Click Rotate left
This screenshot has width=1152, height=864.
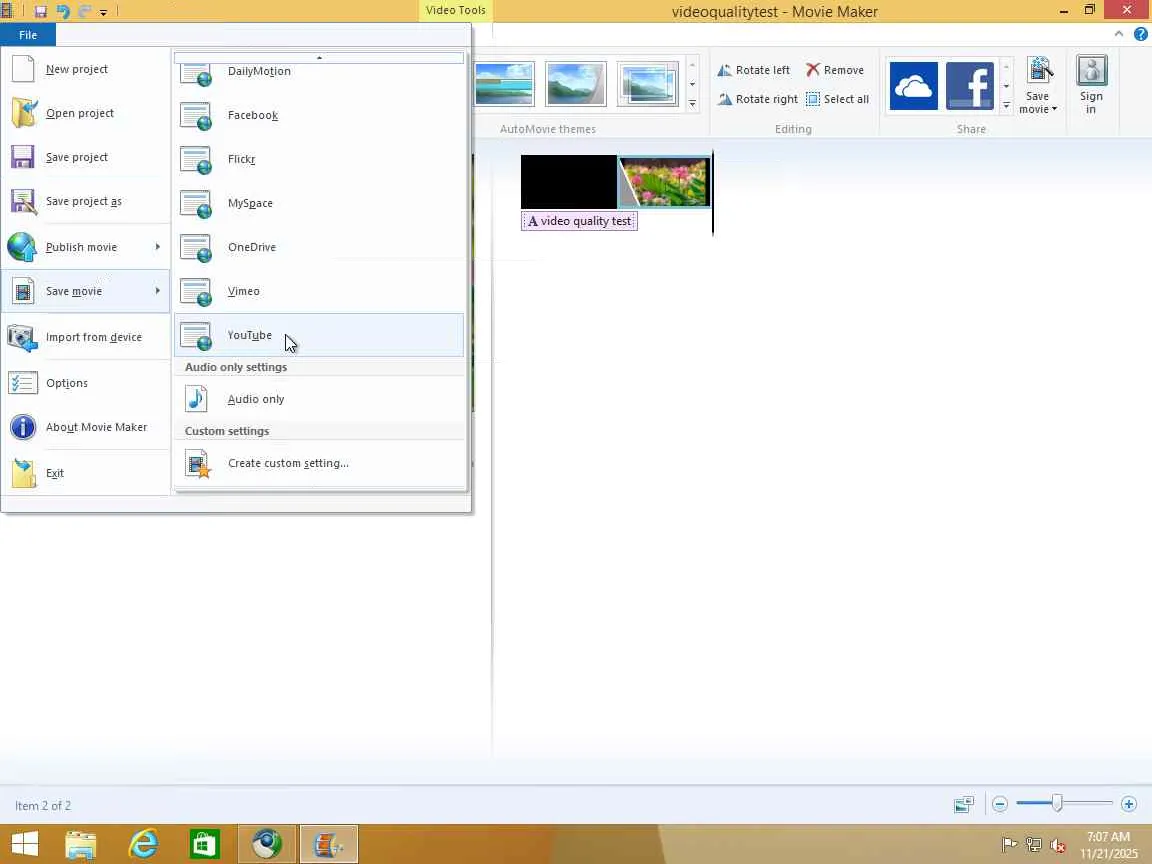[754, 70]
